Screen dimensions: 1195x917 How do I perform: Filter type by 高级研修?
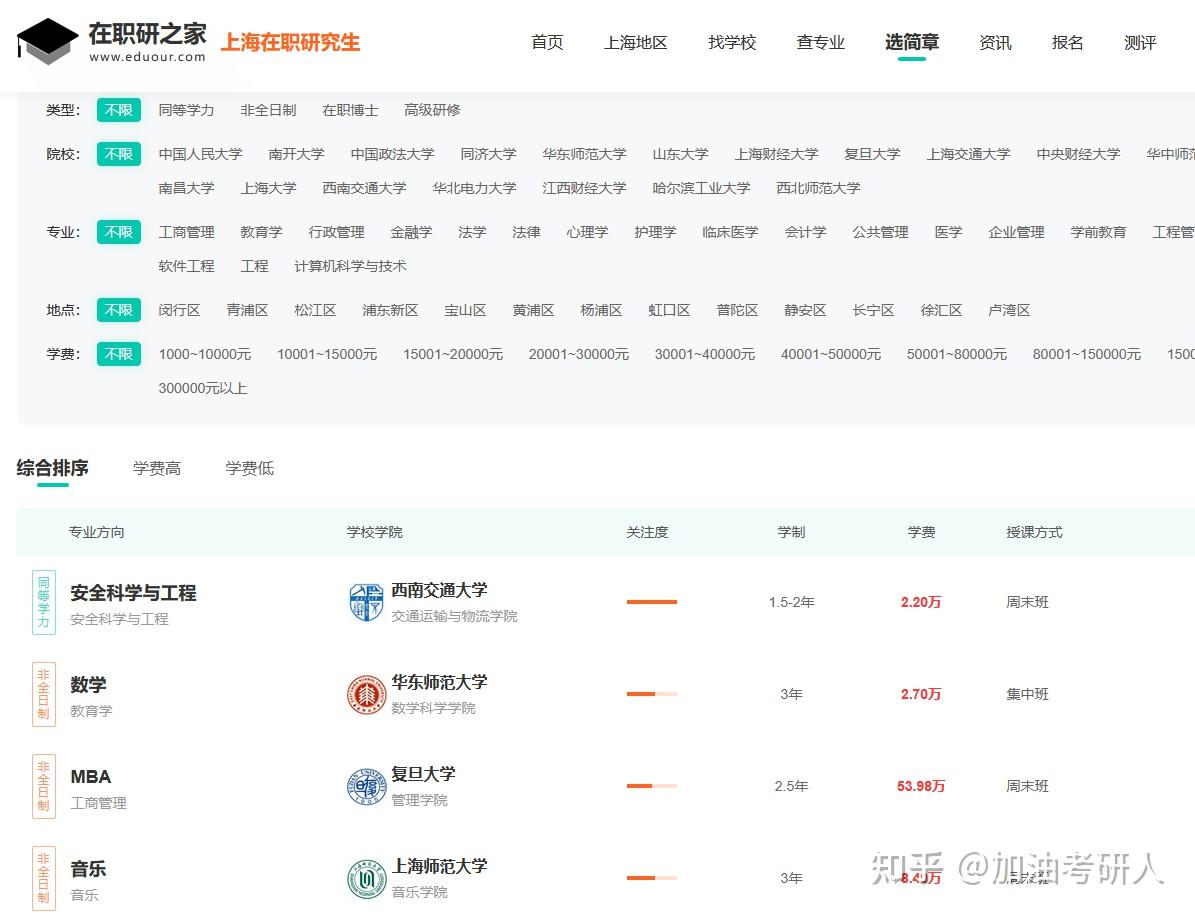coord(432,111)
